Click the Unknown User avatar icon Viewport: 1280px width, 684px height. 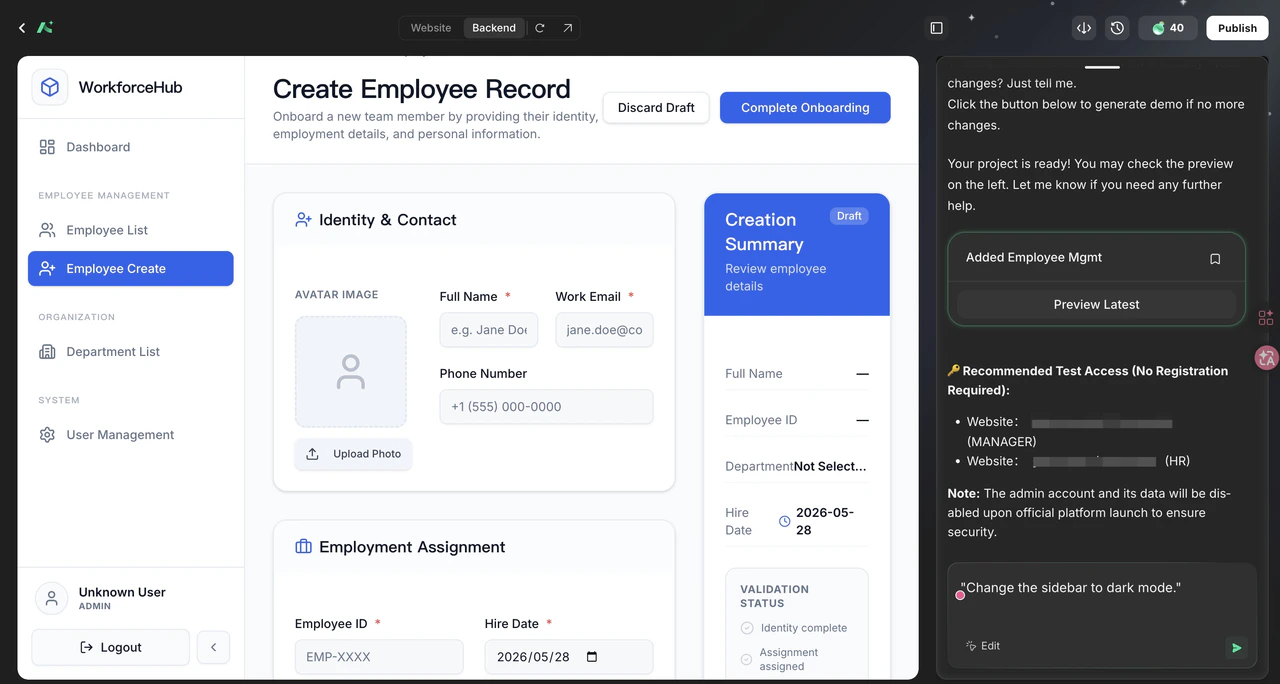pyautogui.click(x=51, y=598)
